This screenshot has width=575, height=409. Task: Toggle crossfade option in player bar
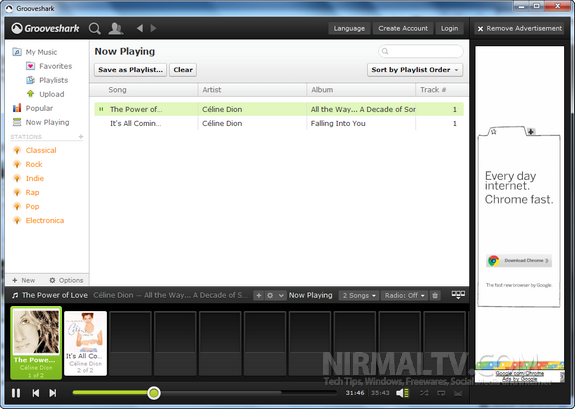click(x=458, y=393)
